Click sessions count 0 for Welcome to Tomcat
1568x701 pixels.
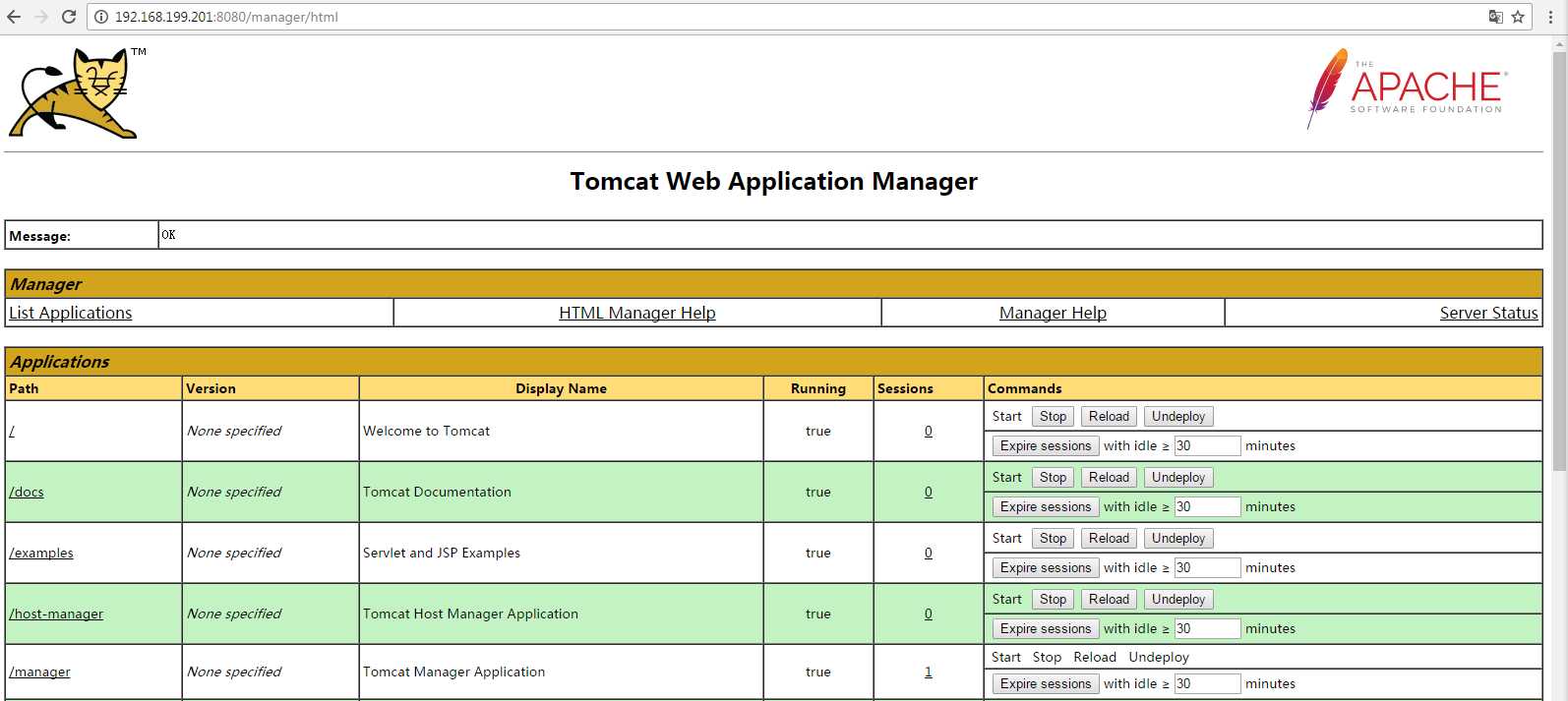tap(929, 431)
